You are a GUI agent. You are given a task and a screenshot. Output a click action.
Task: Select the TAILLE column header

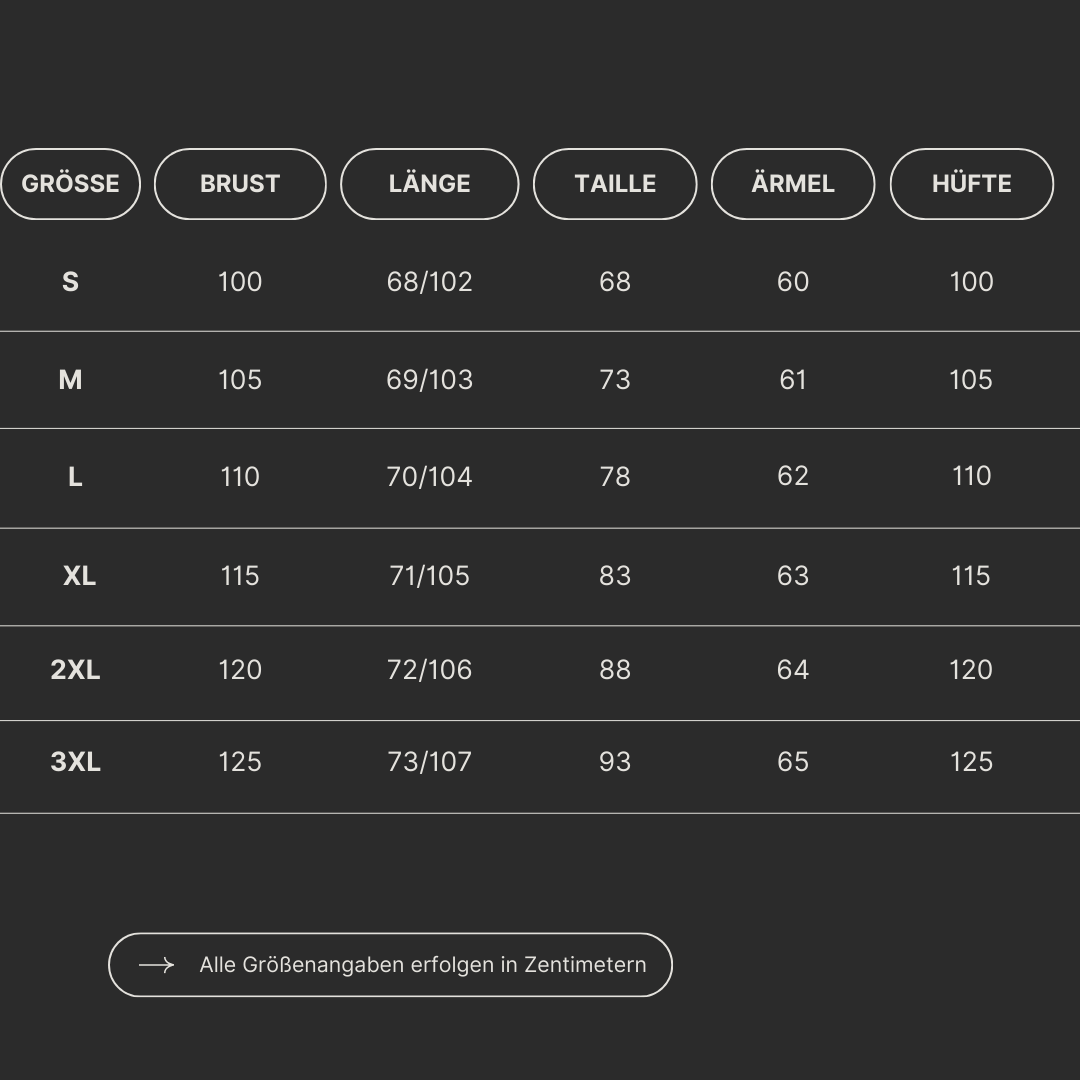click(x=615, y=184)
